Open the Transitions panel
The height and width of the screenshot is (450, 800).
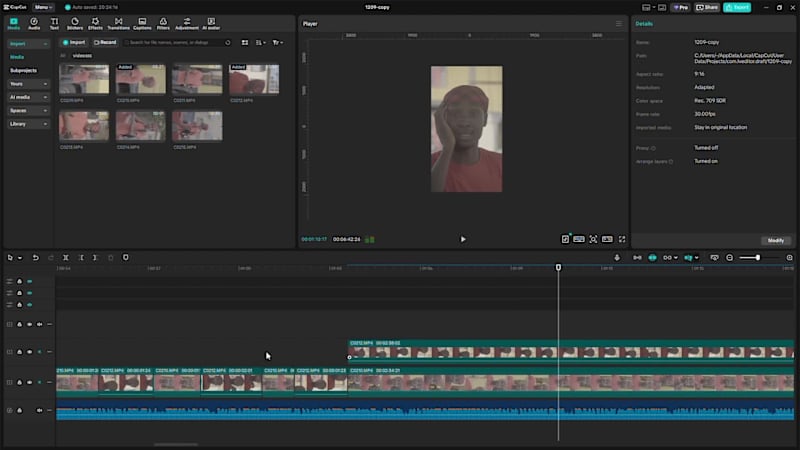(x=118, y=23)
